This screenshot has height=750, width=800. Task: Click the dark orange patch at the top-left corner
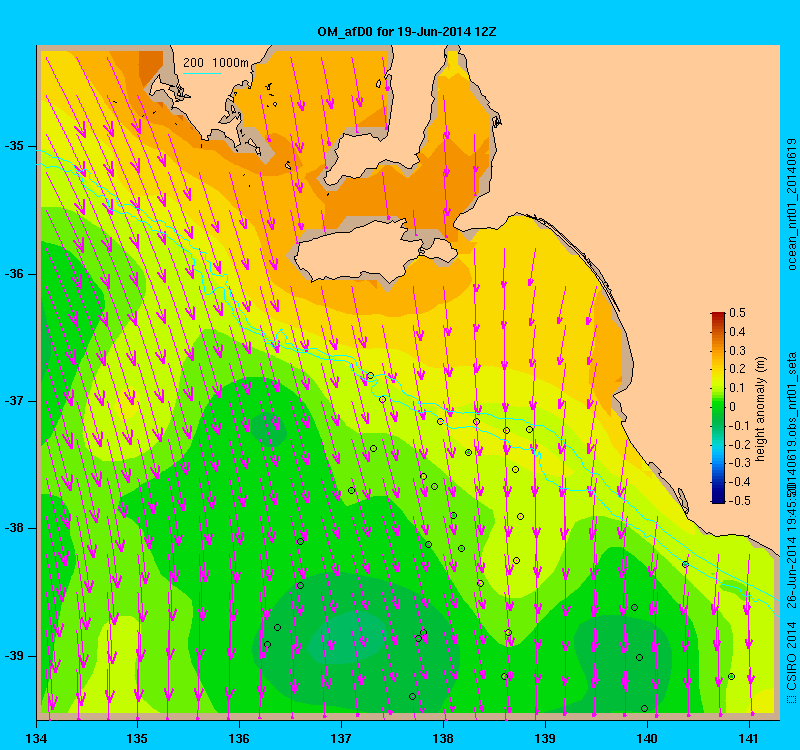[x=150, y=66]
